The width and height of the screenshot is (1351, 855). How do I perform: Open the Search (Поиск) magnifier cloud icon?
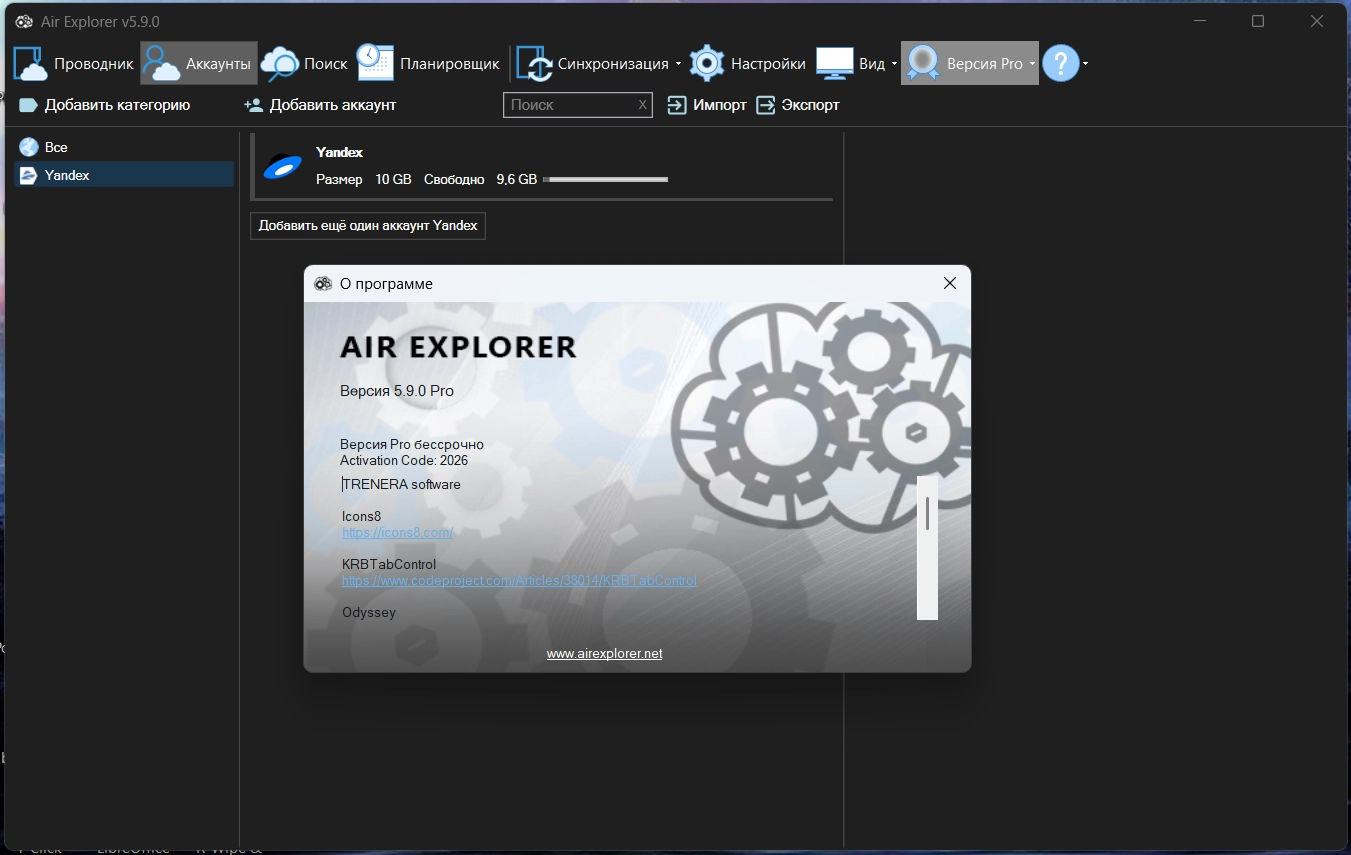tap(279, 64)
